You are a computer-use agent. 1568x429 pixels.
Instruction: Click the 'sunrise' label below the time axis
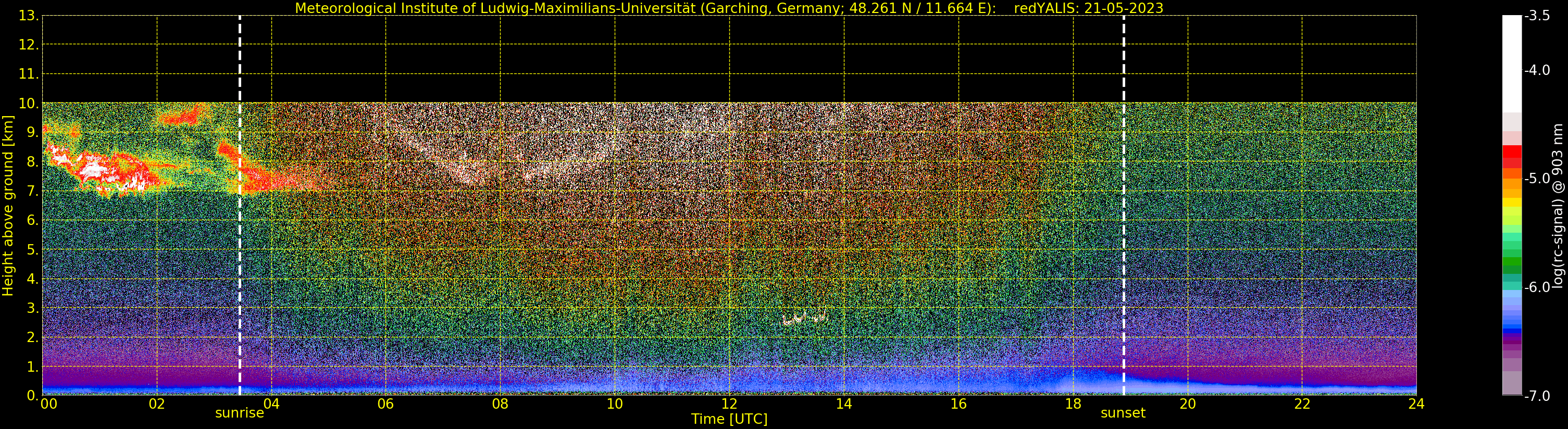point(240,413)
